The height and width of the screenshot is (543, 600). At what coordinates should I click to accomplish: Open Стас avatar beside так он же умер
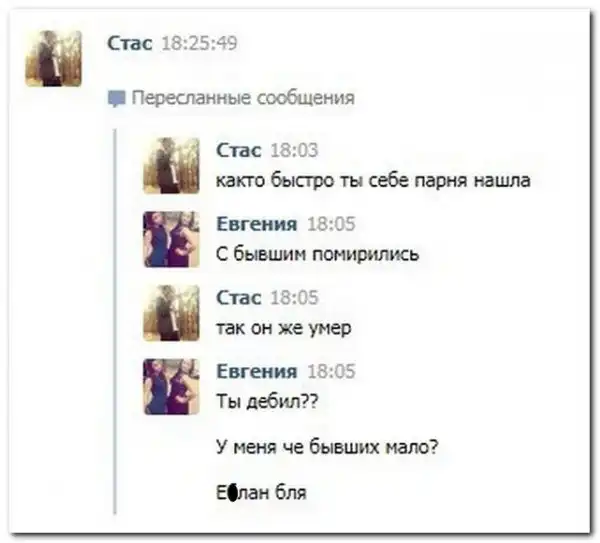(171, 313)
